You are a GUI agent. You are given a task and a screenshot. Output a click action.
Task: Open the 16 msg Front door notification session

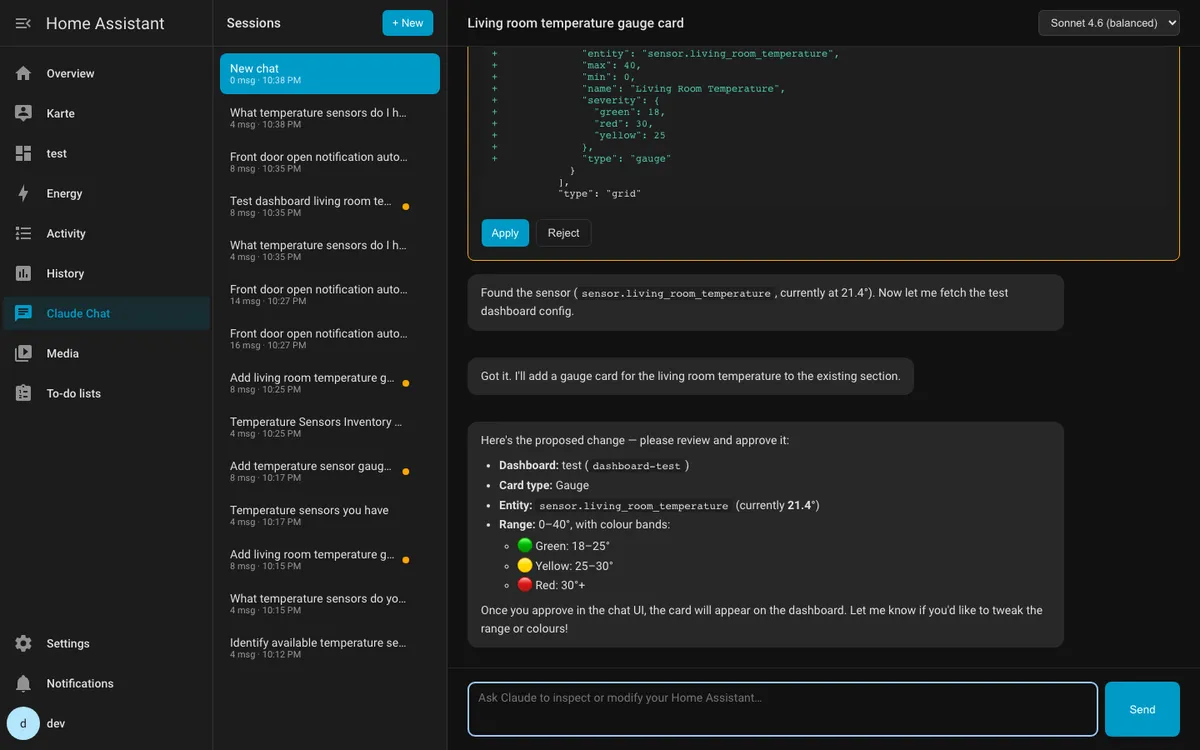(x=330, y=338)
